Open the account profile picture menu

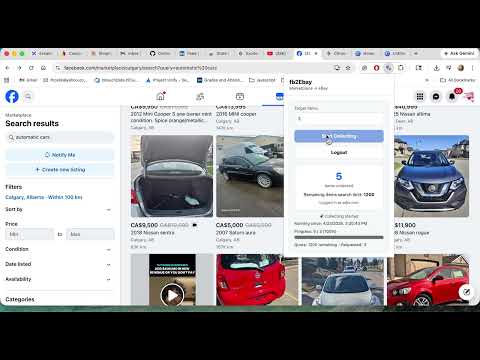pyautogui.click(x=469, y=97)
